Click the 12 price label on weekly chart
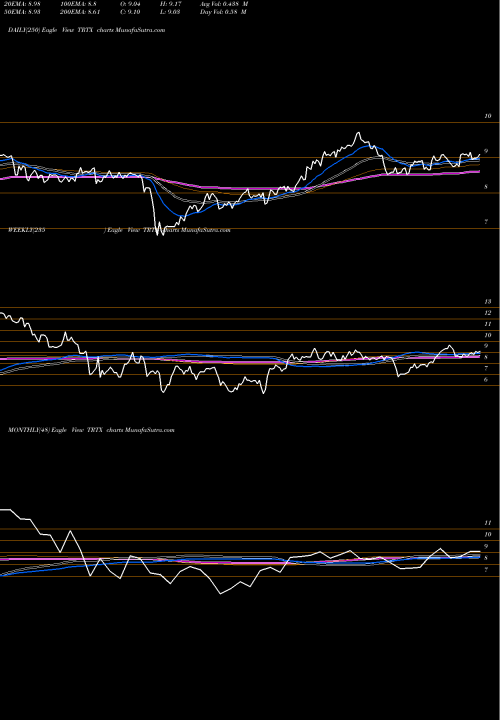Viewport: 500px width, 720px height. (x=488, y=313)
